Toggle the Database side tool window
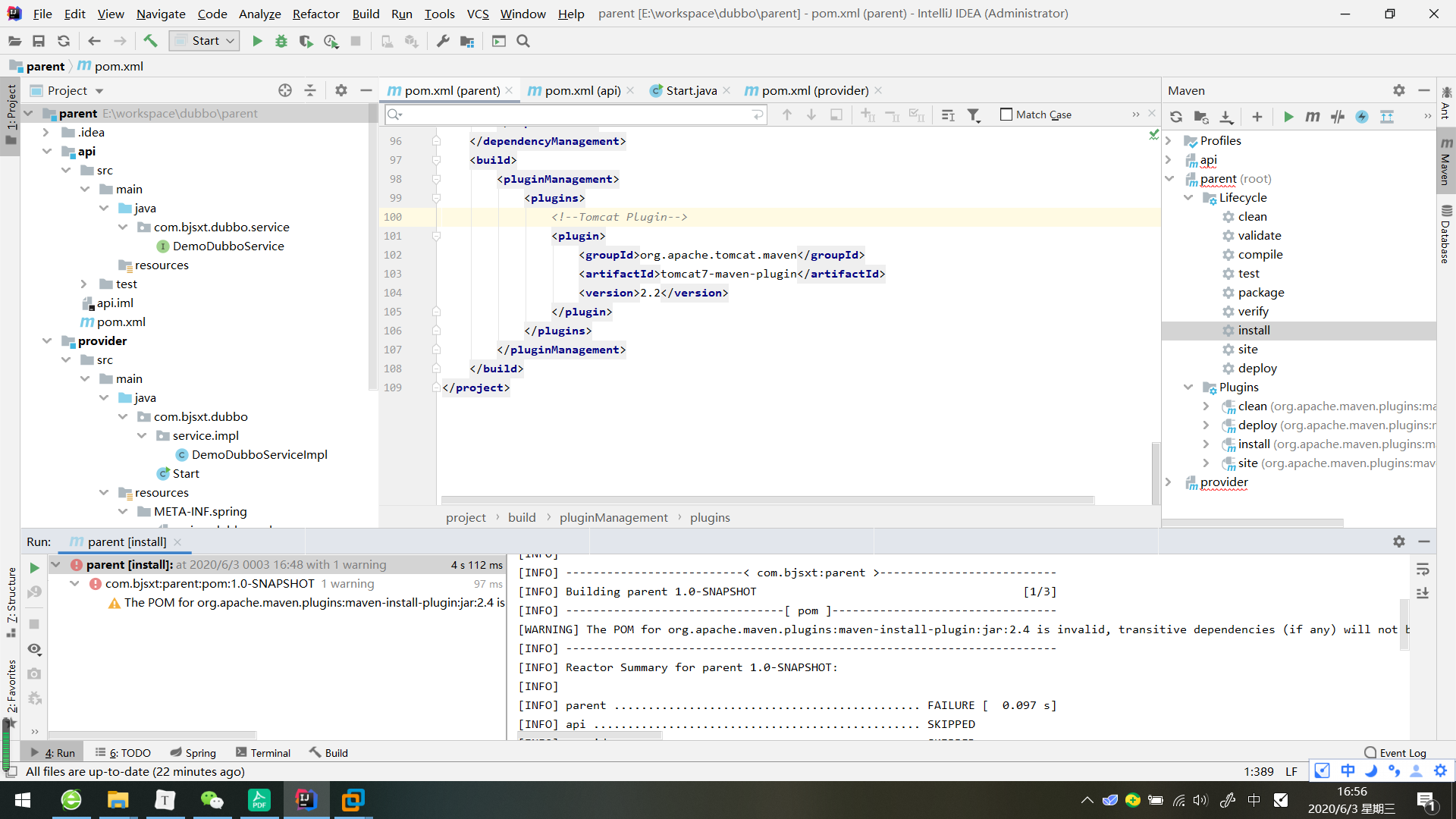The height and width of the screenshot is (819, 1456). coord(1446,234)
